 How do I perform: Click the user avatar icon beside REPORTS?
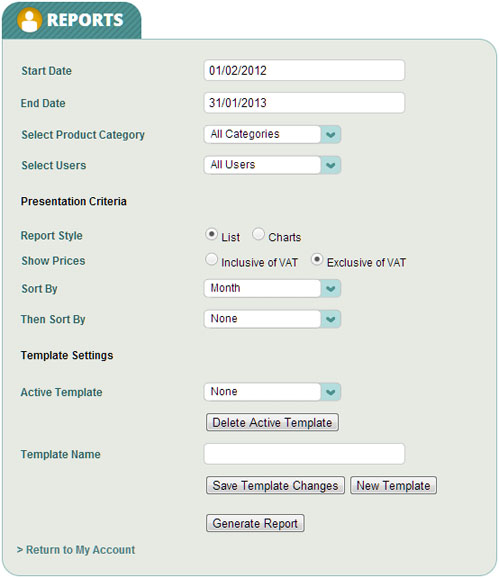click(29, 20)
